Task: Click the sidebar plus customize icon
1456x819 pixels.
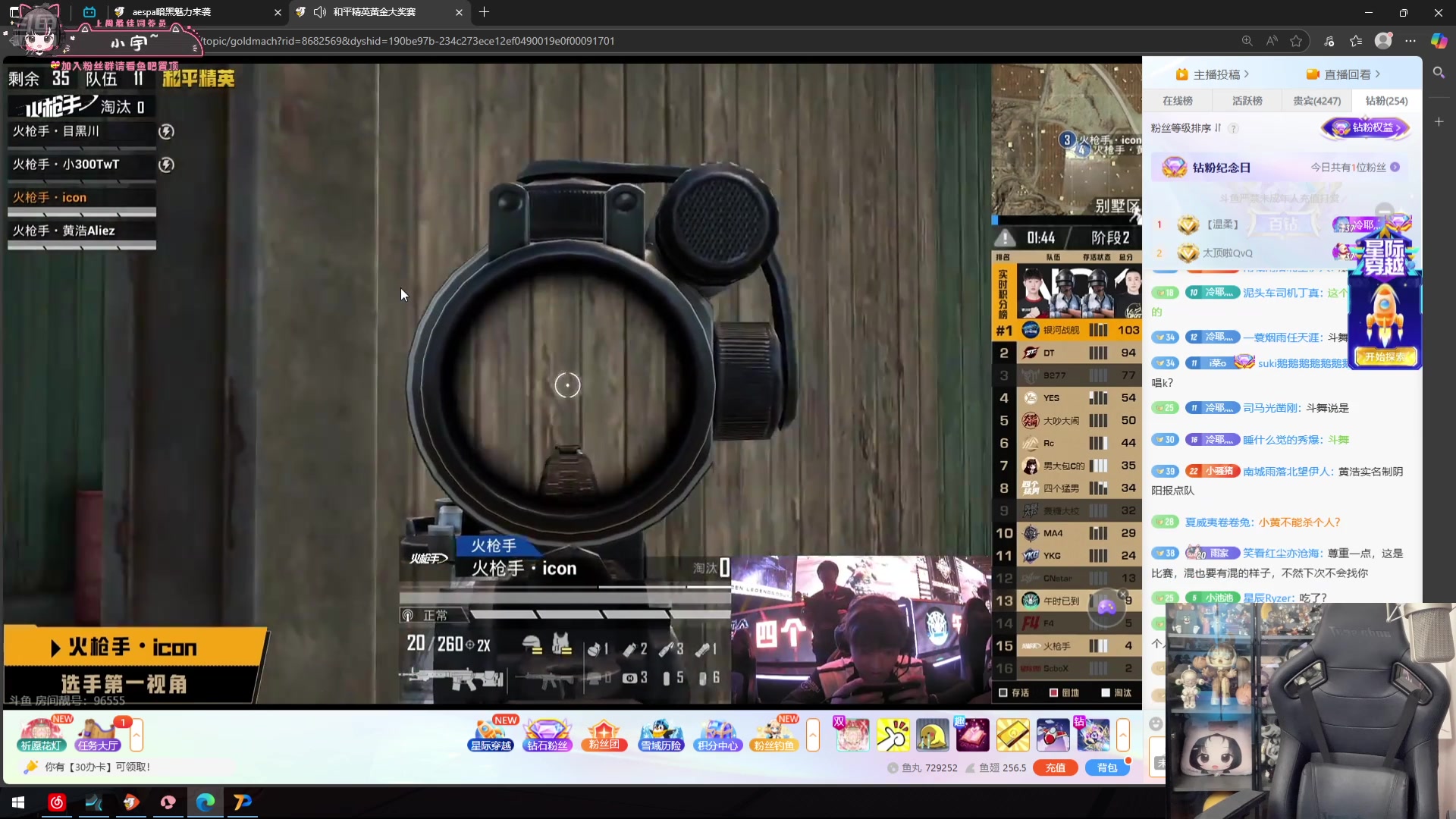Action: pos(1439,121)
